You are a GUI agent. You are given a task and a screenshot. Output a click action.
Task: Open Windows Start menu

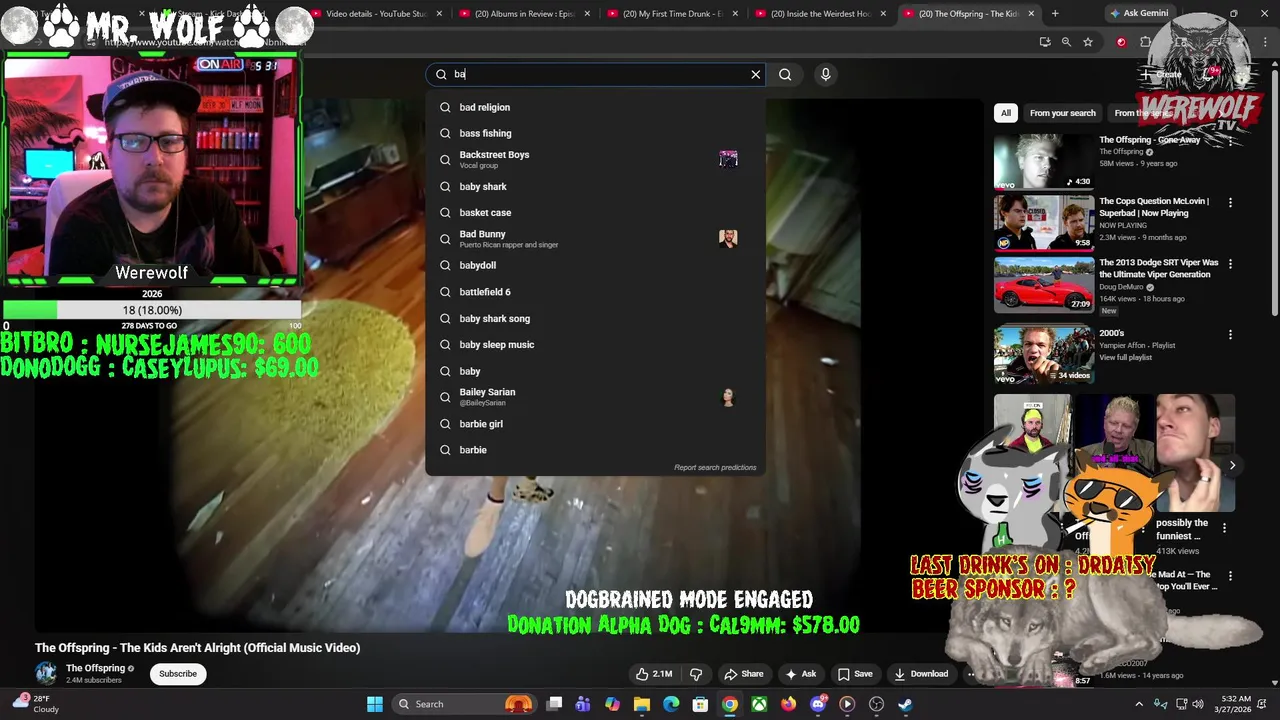pyautogui.click(x=375, y=704)
